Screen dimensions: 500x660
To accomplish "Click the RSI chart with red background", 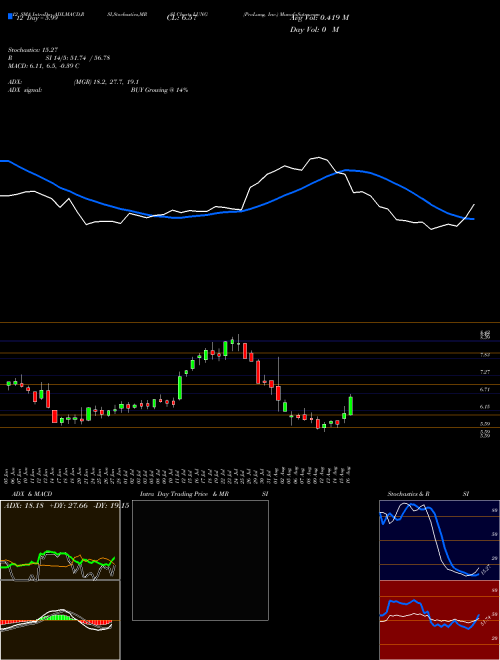I will click(x=439, y=620).
